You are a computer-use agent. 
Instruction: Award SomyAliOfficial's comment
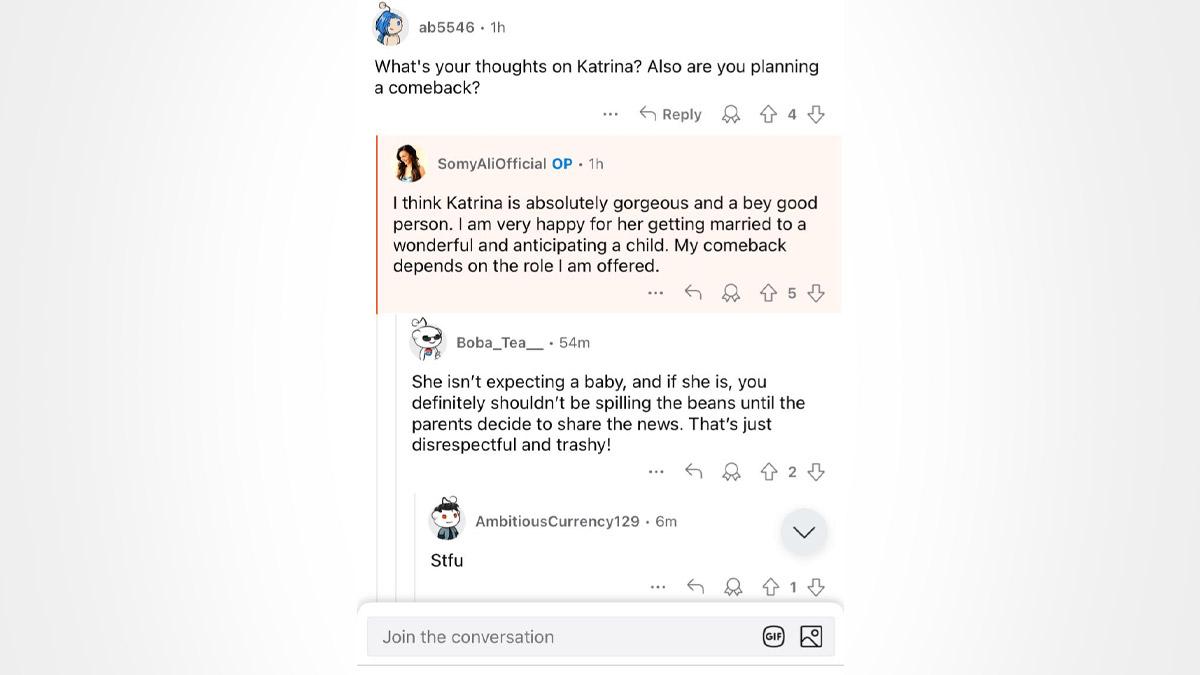731,293
